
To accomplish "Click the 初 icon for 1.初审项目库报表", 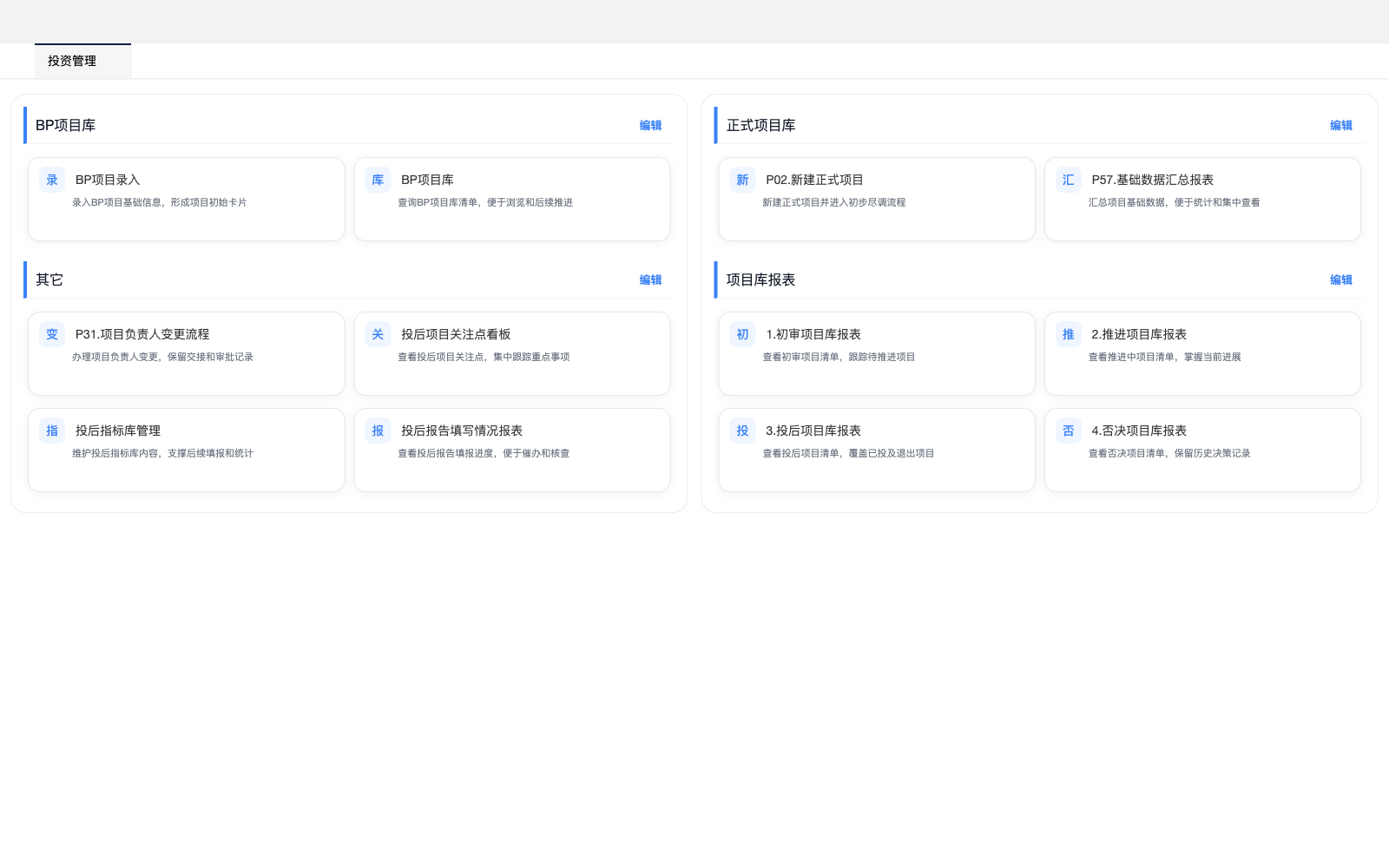I will tap(742, 334).
